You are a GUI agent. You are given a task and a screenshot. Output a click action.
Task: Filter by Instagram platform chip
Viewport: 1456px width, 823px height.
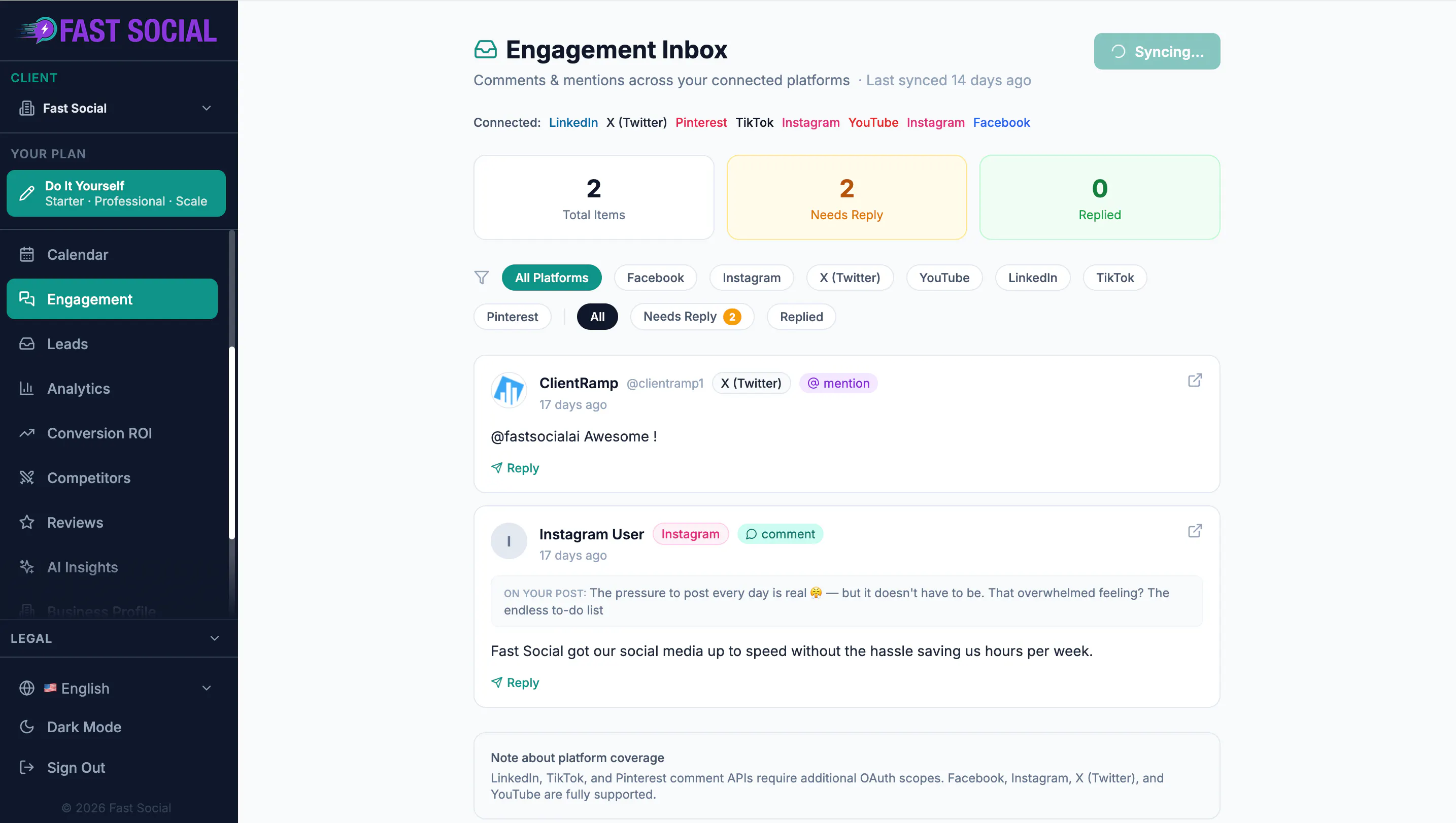click(x=751, y=278)
